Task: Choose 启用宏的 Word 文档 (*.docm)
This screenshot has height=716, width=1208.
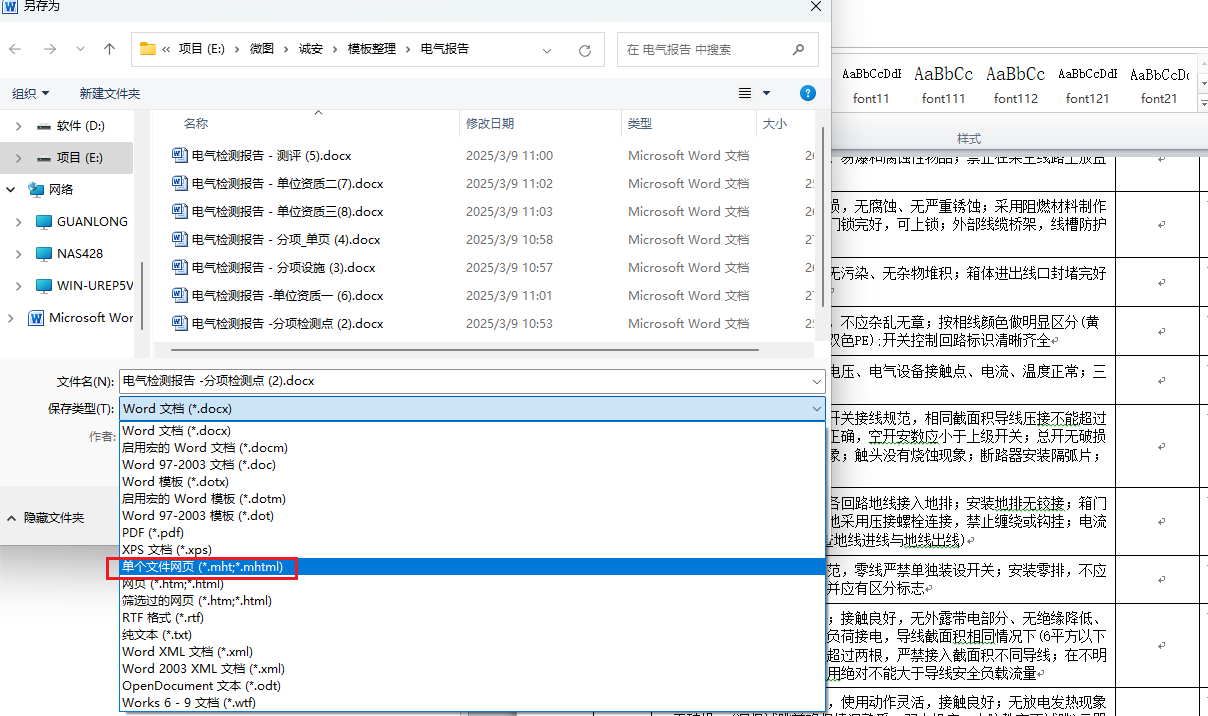Action: [x=472, y=447]
